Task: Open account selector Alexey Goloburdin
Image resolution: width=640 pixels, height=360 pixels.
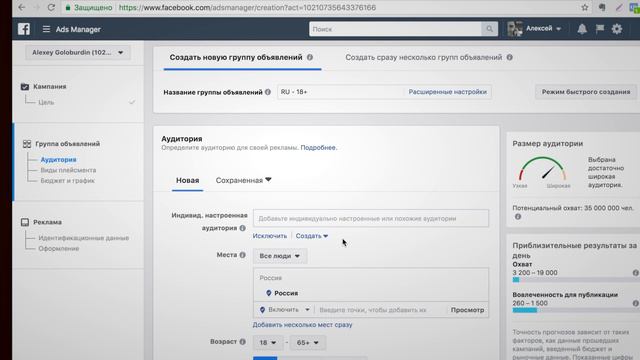Action: click(x=78, y=52)
